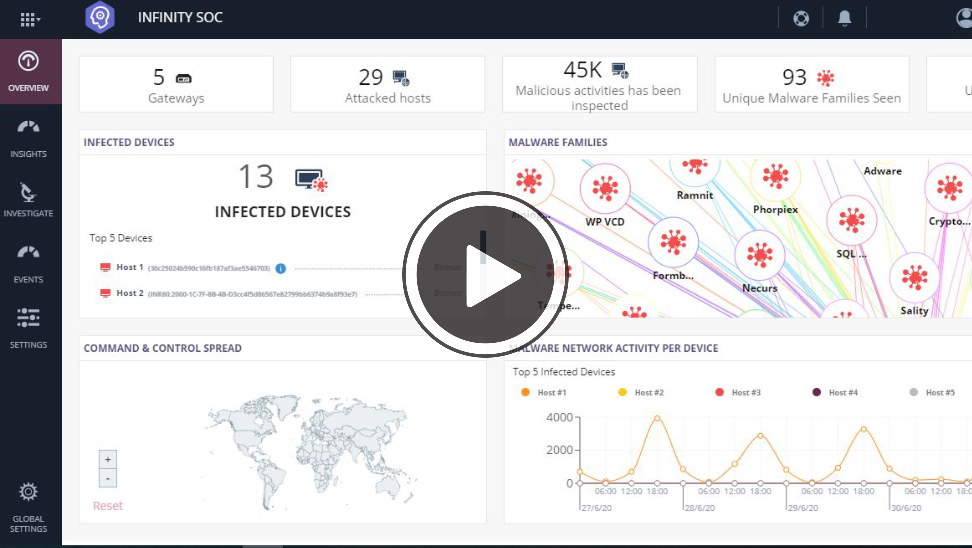Zoom in on the world map
972x548 pixels.
coord(108,459)
